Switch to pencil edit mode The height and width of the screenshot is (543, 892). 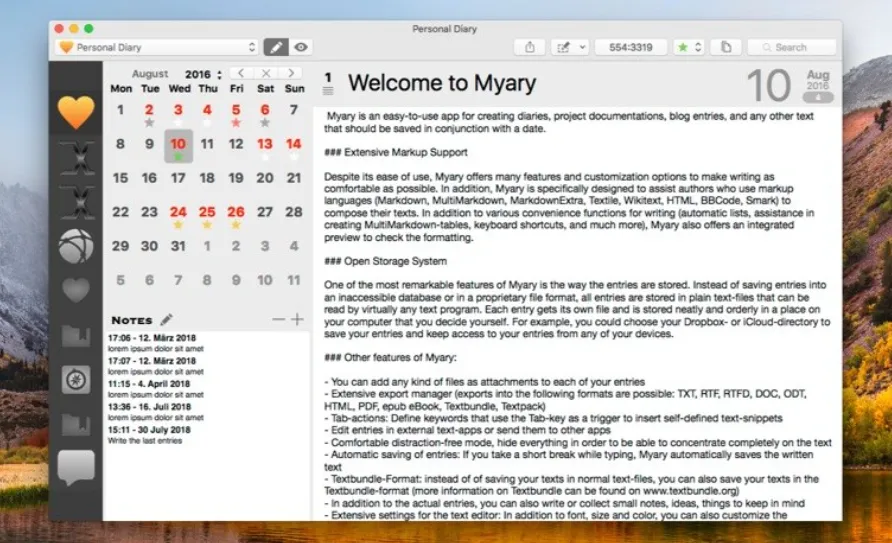tap(276, 47)
